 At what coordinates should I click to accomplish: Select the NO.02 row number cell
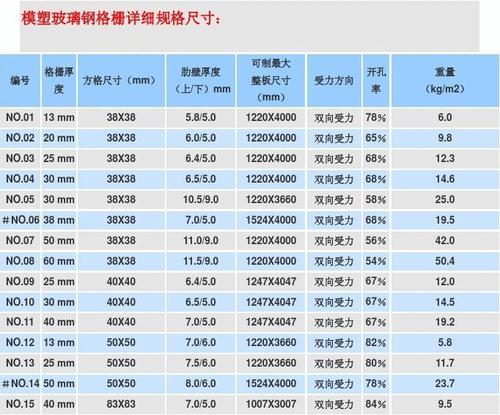click(20, 138)
